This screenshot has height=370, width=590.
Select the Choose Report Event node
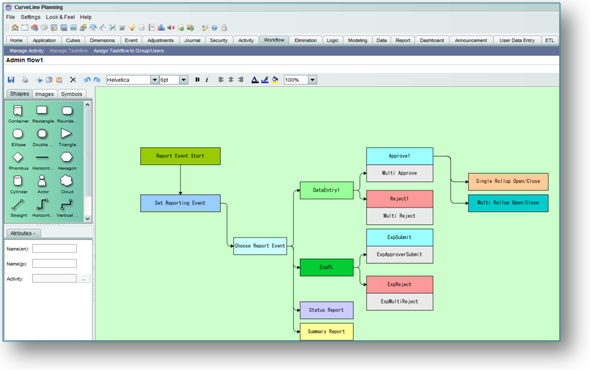260,246
